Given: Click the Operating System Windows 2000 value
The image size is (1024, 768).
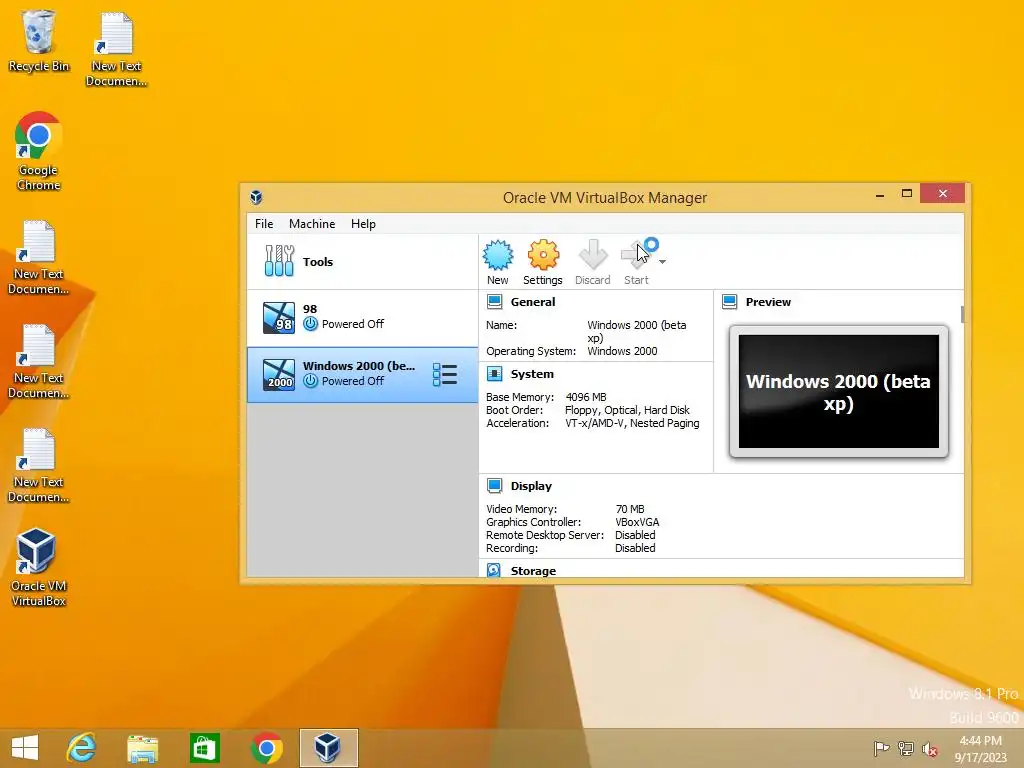Looking at the screenshot, I should 622,351.
